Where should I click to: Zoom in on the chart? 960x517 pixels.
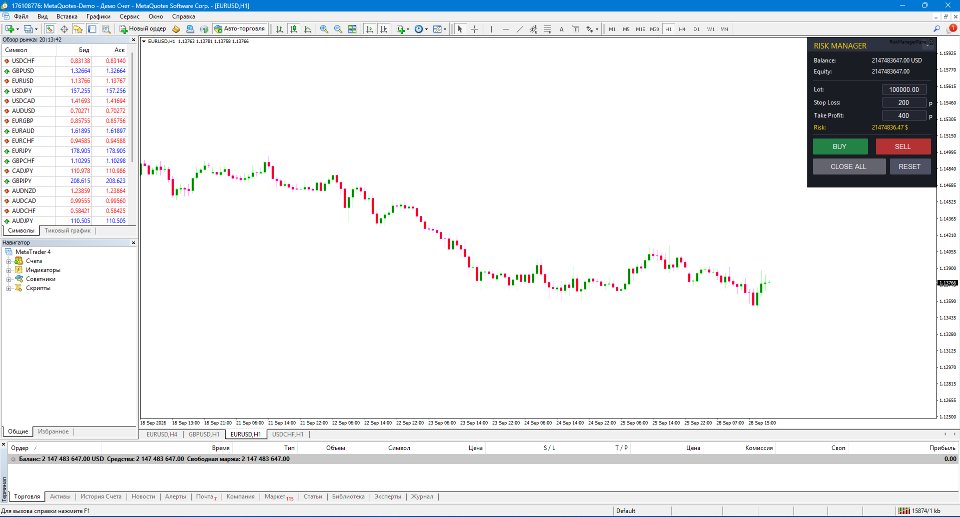[x=323, y=29]
